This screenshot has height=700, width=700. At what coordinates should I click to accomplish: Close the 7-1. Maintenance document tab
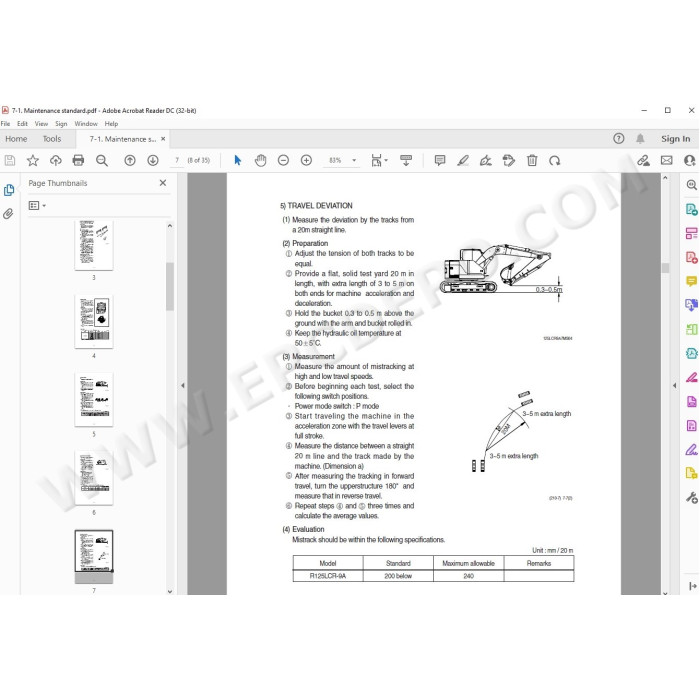tap(163, 139)
